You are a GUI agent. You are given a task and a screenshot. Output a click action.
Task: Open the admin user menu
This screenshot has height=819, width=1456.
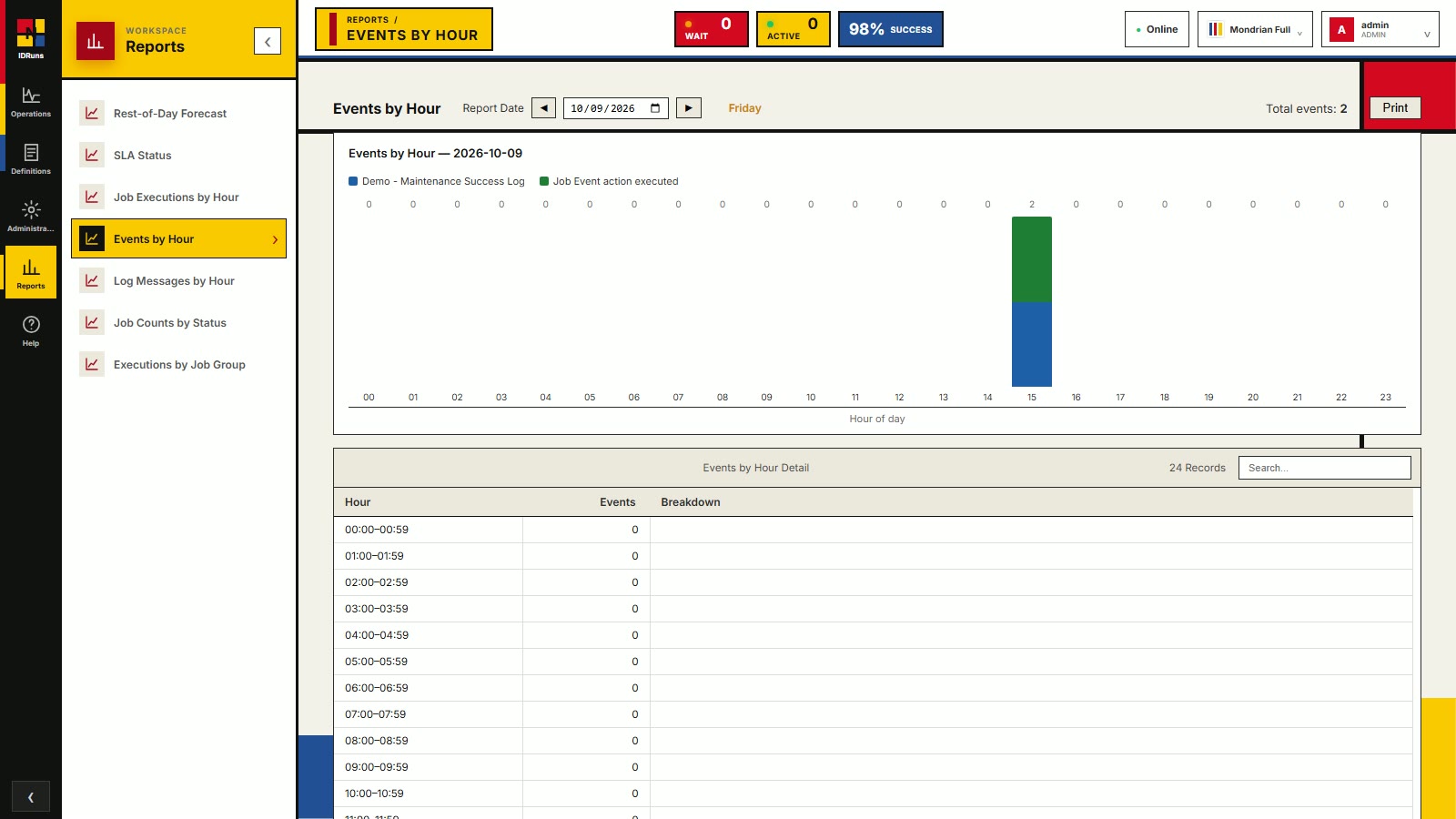(x=1380, y=29)
